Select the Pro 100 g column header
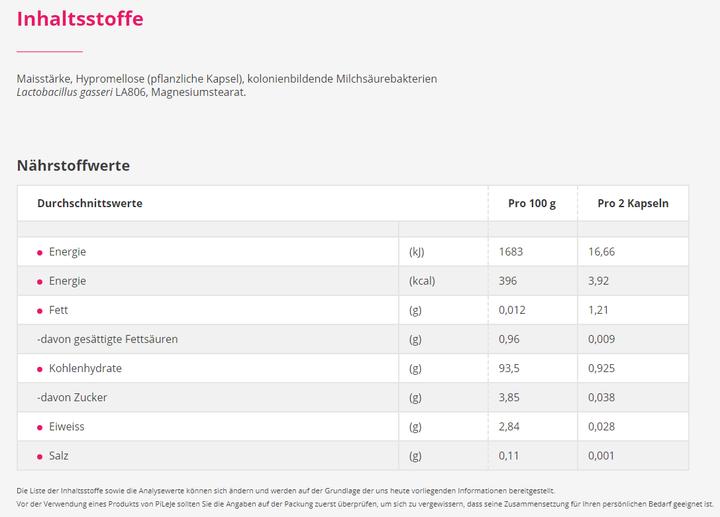This screenshot has width=720, height=517. coord(532,203)
